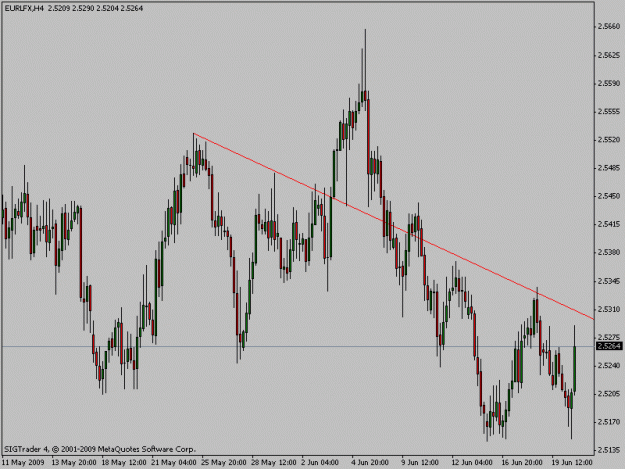Click the 2.5660 price axis label
The image size is (625, 469).
pos(609,26)
